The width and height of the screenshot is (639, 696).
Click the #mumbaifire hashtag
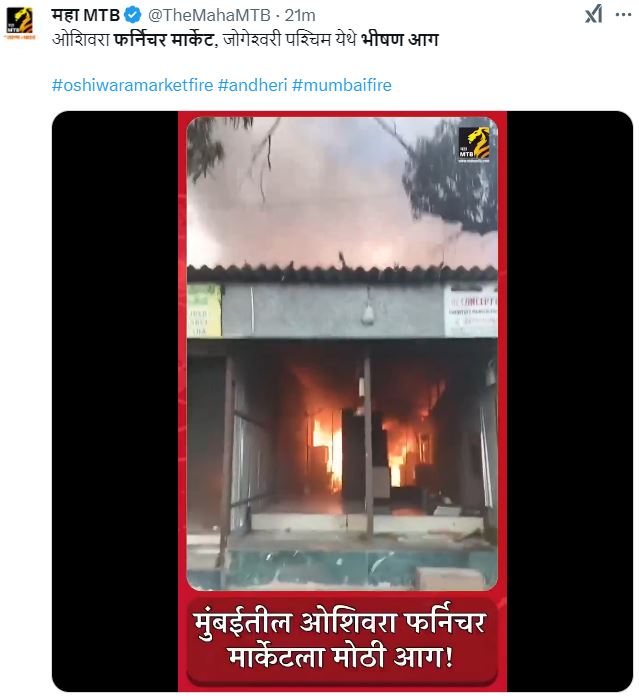click(342, 85)
